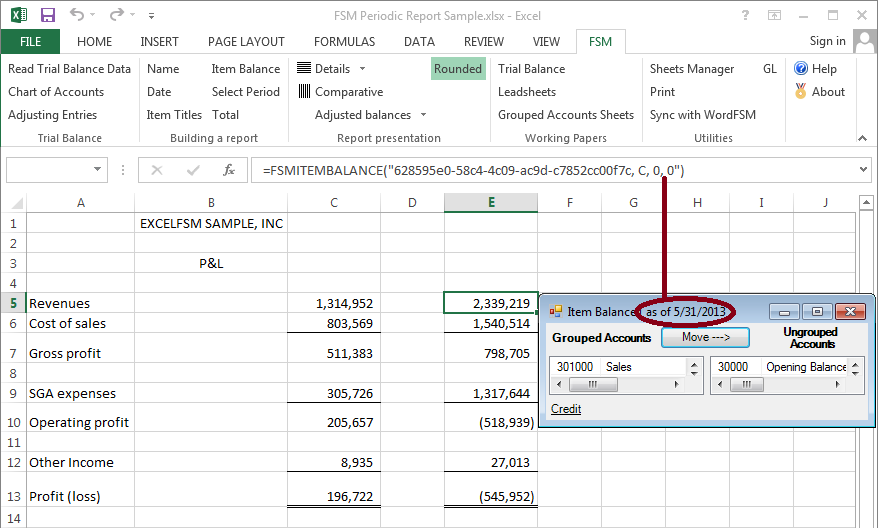Open Grouped Accounts Sheets
The height and width of the screenshot is (528, 878).
click(x=566, y=115)
